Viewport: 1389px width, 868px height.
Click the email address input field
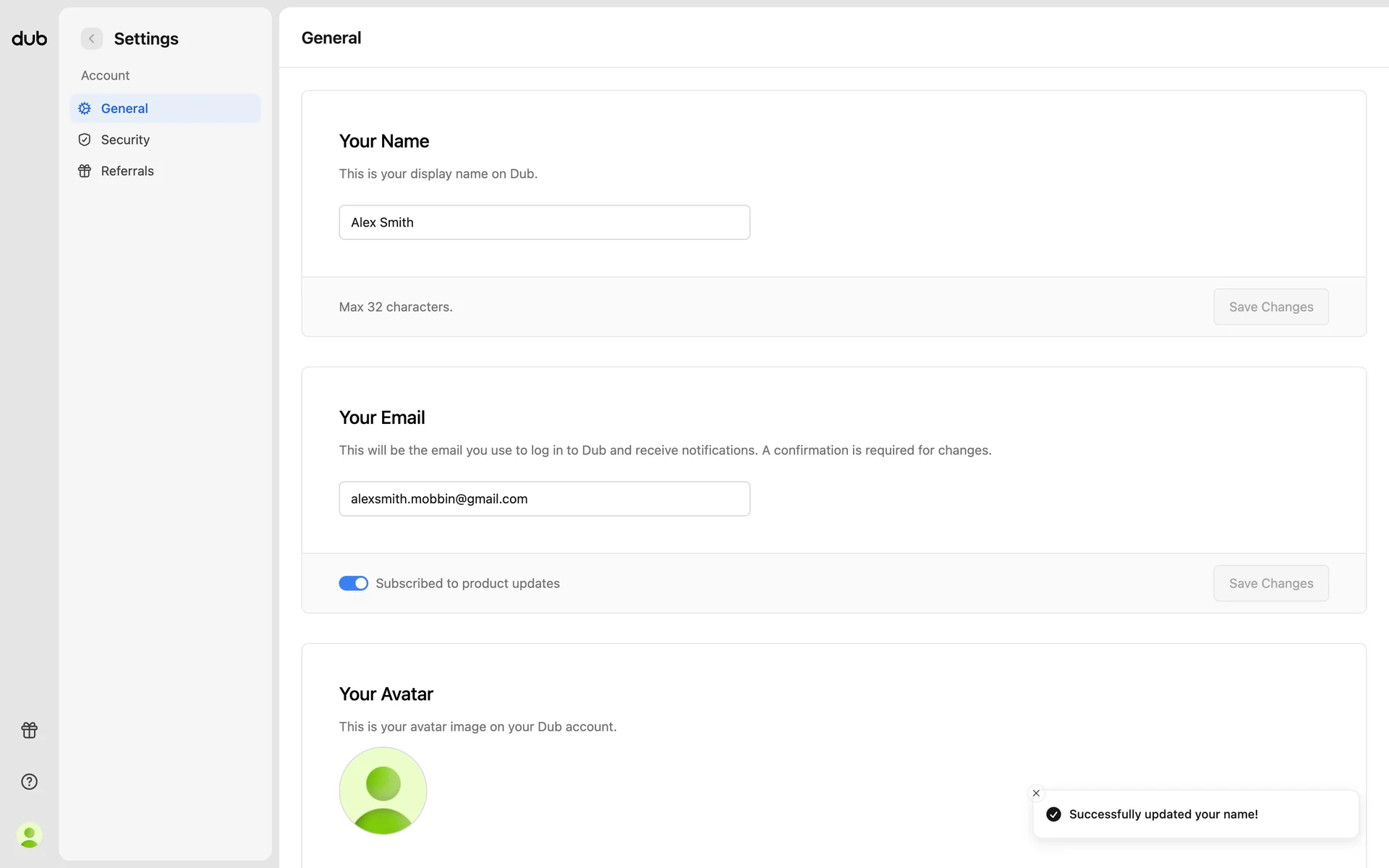[544, 498]
